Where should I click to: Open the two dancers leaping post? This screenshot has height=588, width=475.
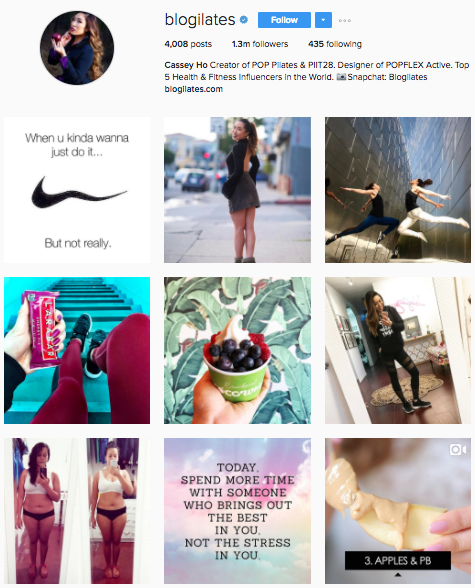[398, 190]
